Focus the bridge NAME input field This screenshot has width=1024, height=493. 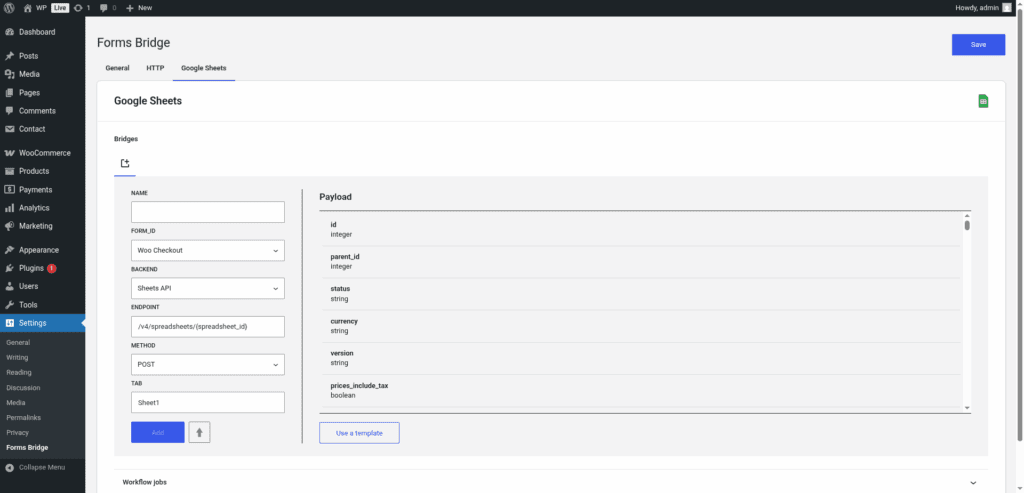point(208,212)
